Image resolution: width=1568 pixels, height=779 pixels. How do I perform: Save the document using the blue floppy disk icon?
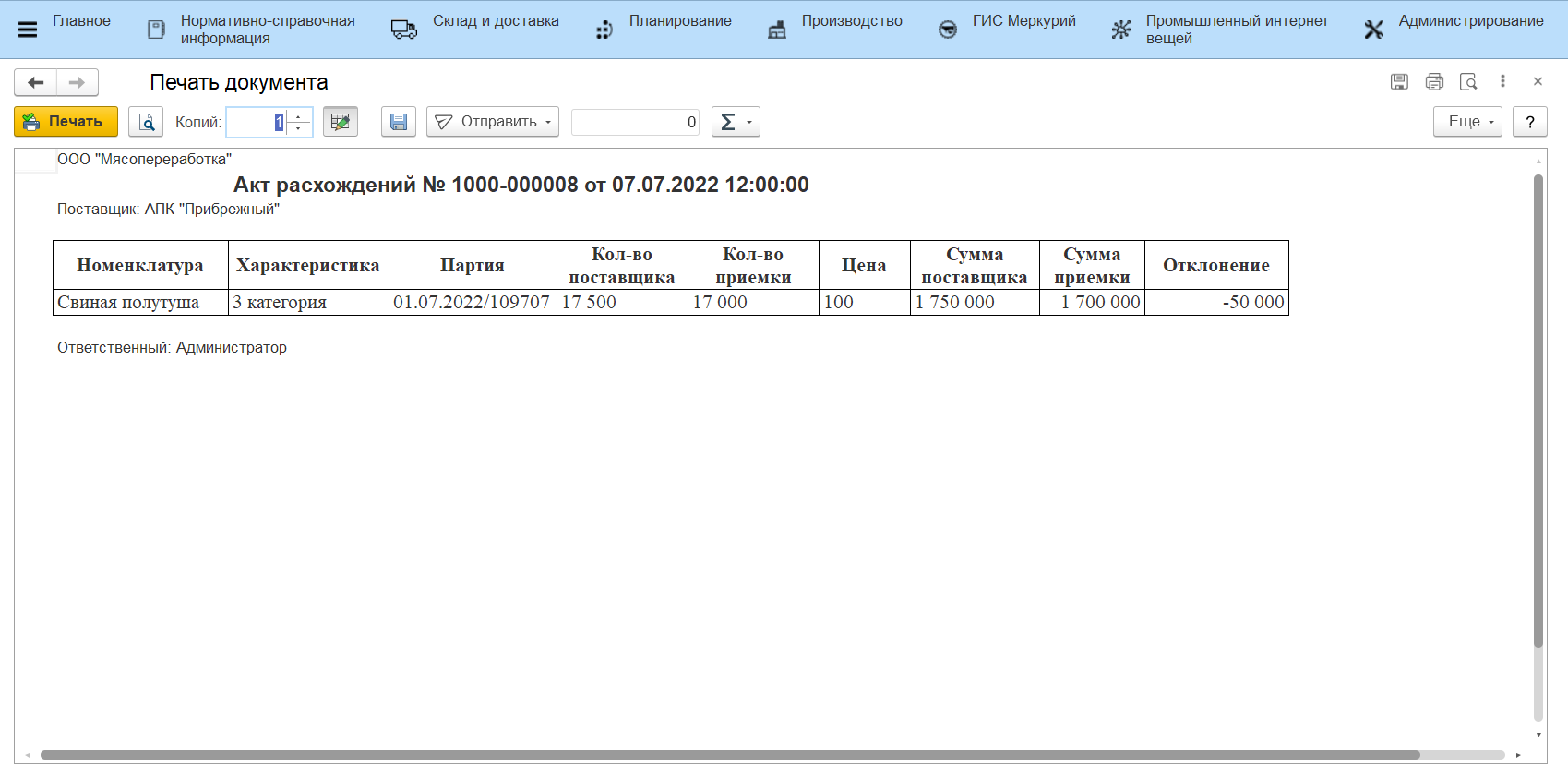pos(399,122)
